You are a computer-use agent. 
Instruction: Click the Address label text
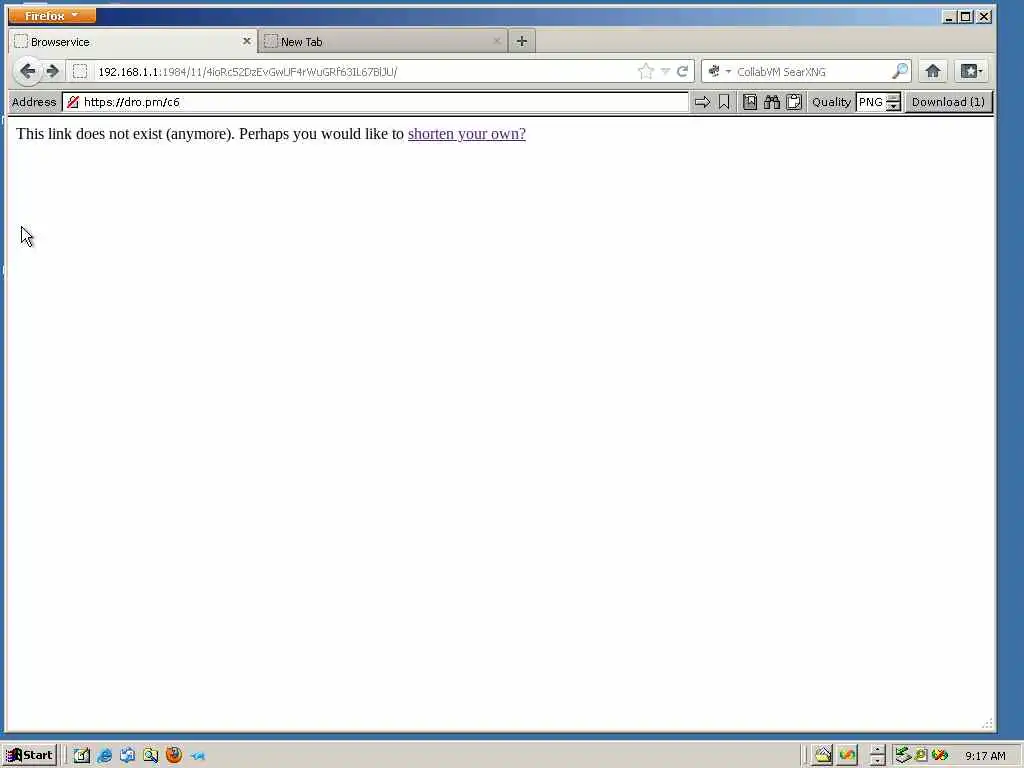point(34,102)
